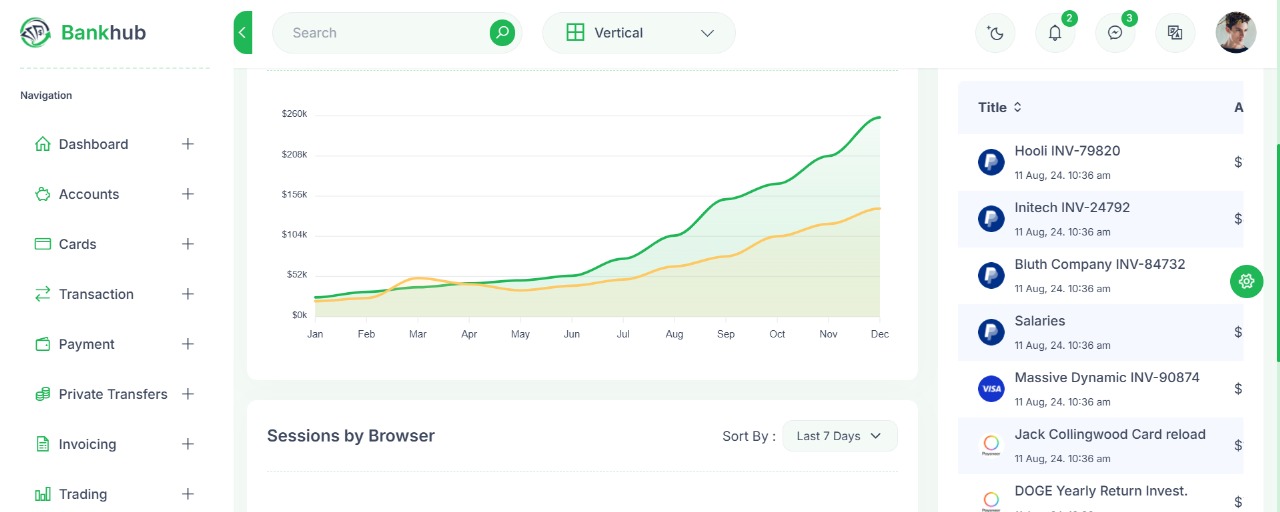Open the Last 7 Days sort dropdown
Image resolution: width=1280 pixels, height=512 pixels.
coord(839,436)
